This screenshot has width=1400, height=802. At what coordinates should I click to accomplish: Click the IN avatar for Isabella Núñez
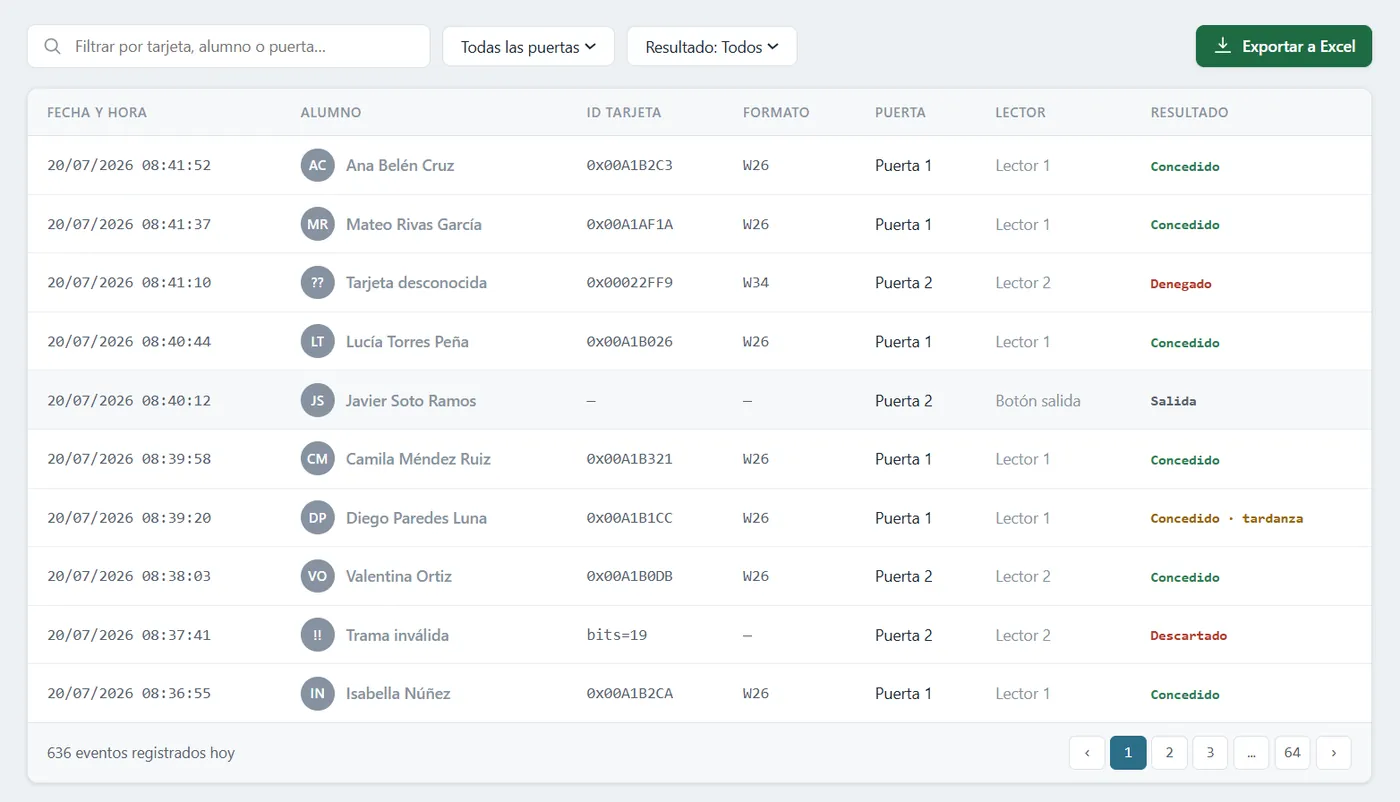(317, 693)
